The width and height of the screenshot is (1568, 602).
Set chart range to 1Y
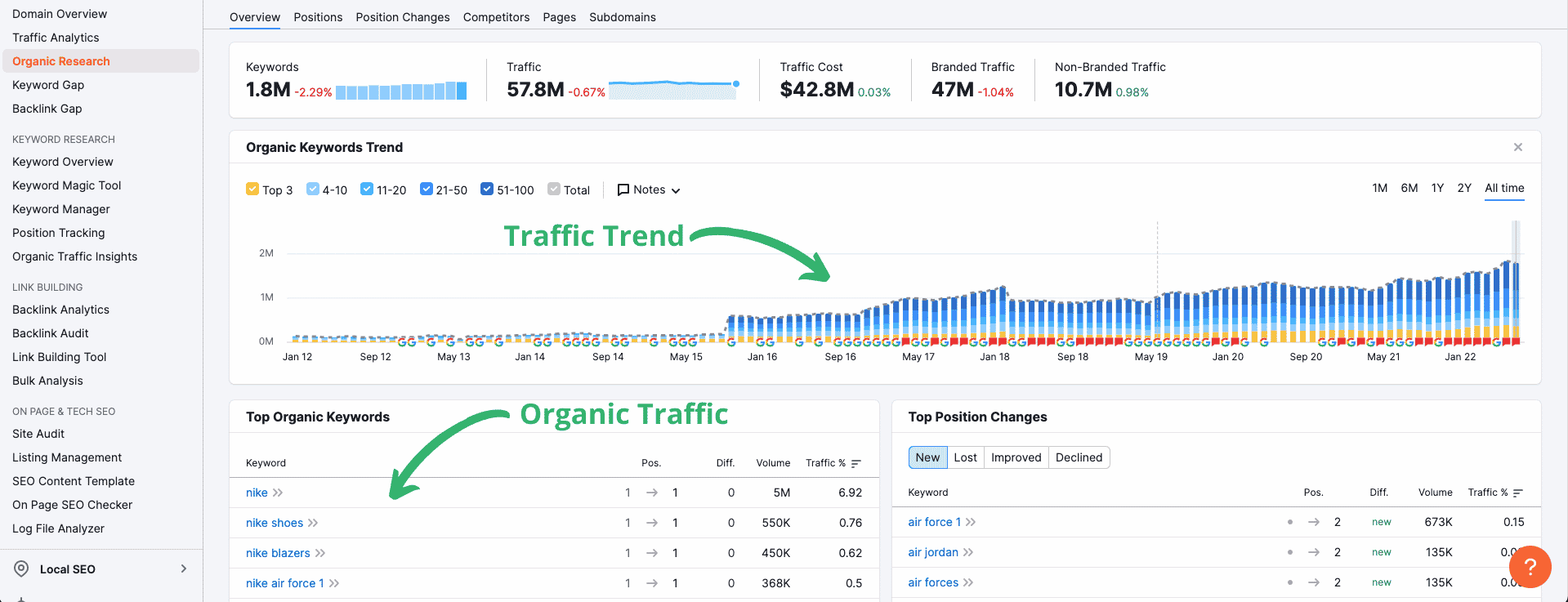click(x=1437, y=188)
